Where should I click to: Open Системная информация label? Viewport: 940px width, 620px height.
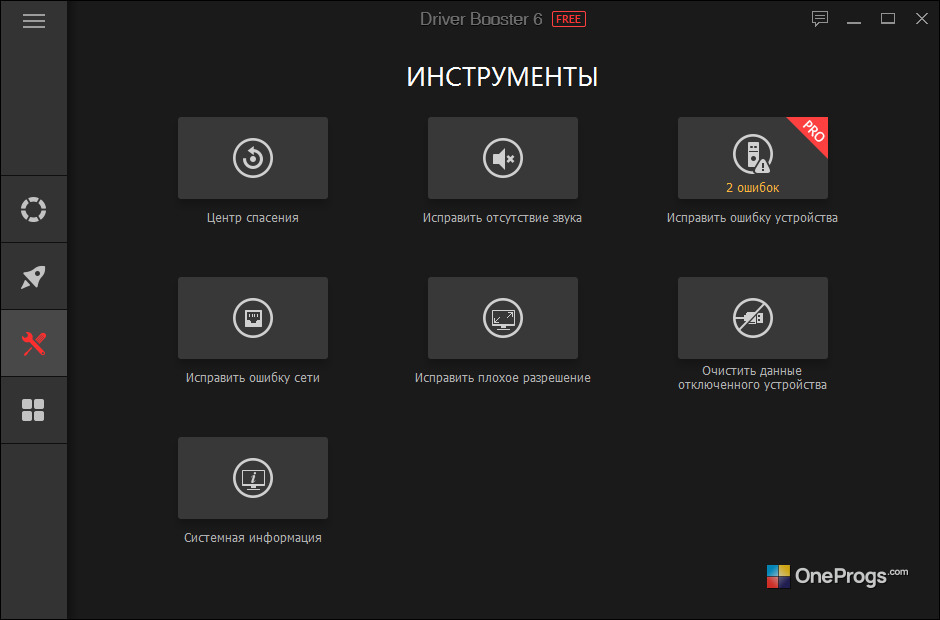coord(253,538)
